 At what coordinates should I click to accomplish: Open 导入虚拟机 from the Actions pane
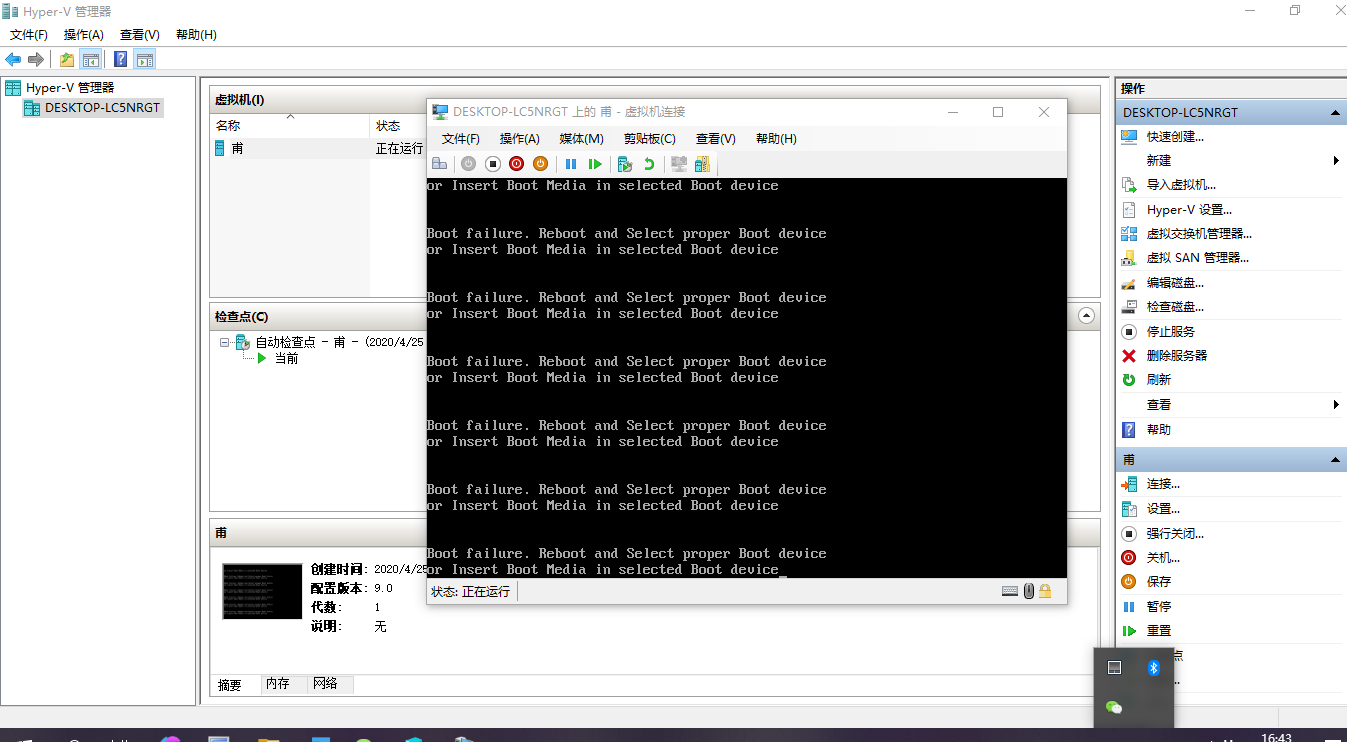pyautogui.click(x=1181, y=185)
